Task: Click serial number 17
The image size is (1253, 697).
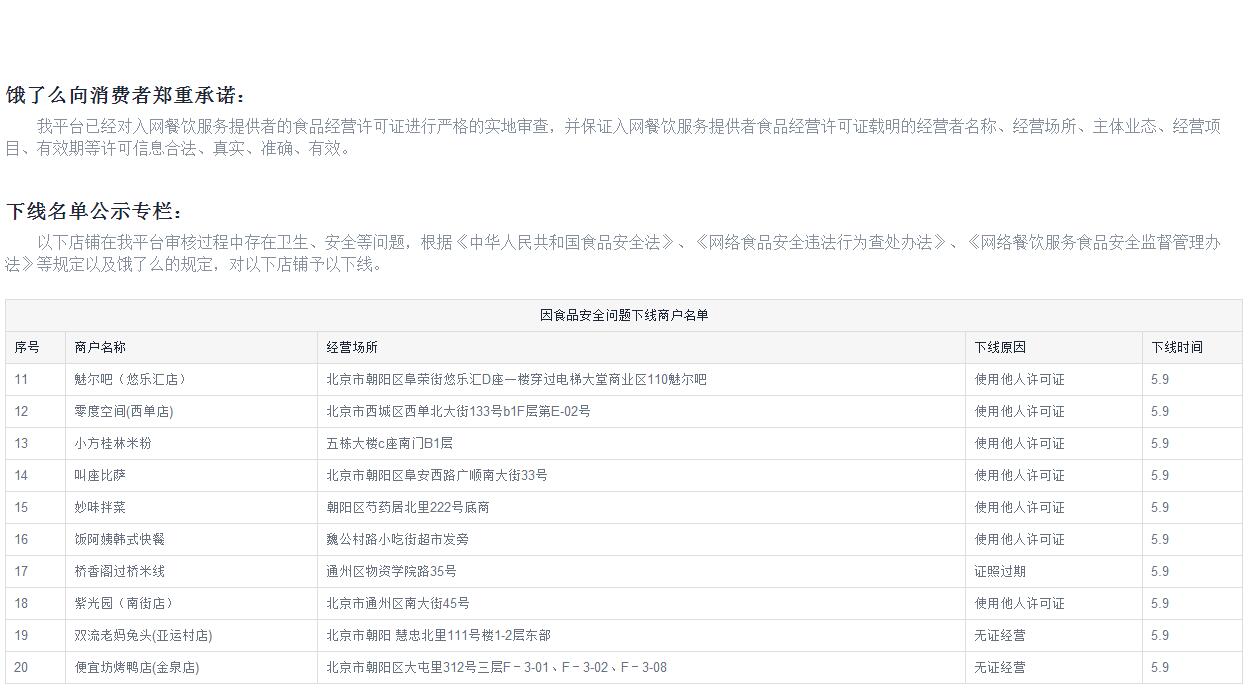Action: tap(21, 571)
